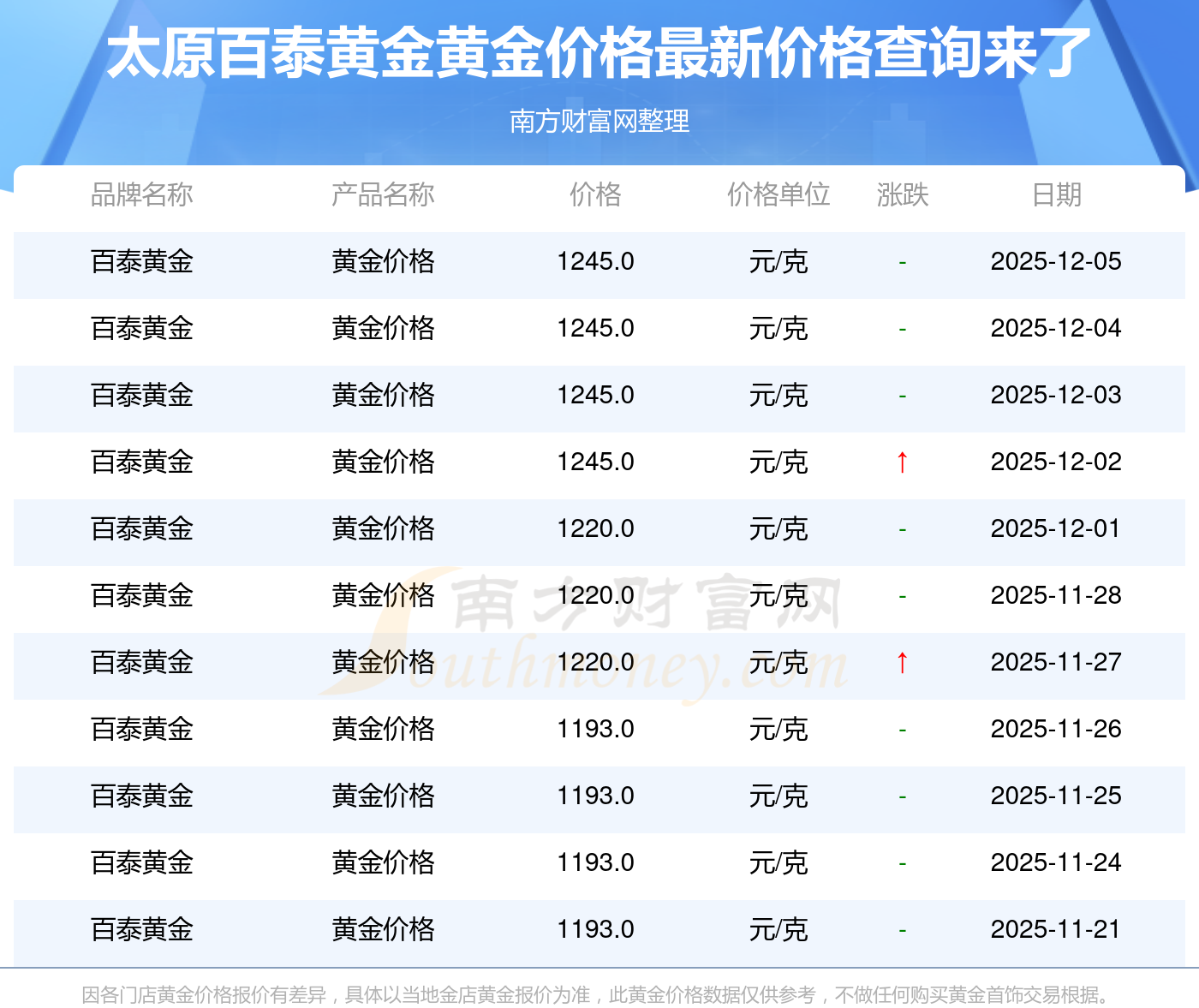
Task: Click 百泰黄金 in the 2025-12-02 row
Action: pyautogui.click(x=142, y=462)
